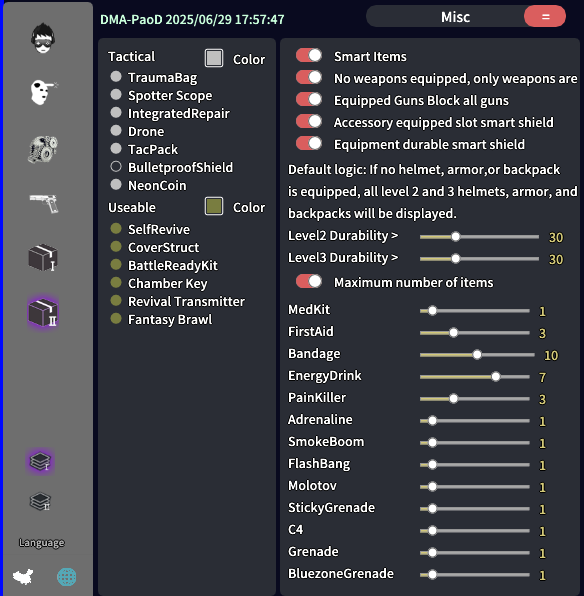Click the red menu button beside Misc

pyautogui.click(x=545, y=16)
